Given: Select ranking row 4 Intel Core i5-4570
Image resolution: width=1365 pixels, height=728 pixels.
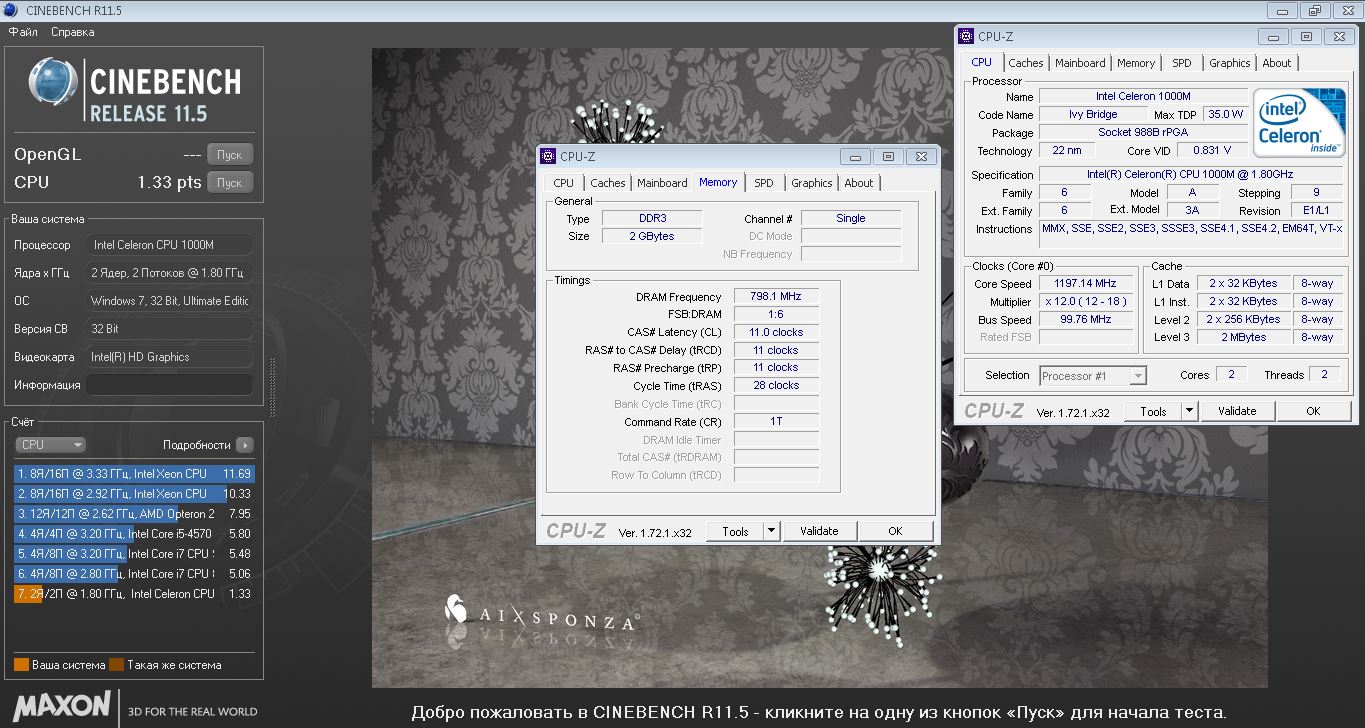Looking at the screenshot, I should pos(134,534).
